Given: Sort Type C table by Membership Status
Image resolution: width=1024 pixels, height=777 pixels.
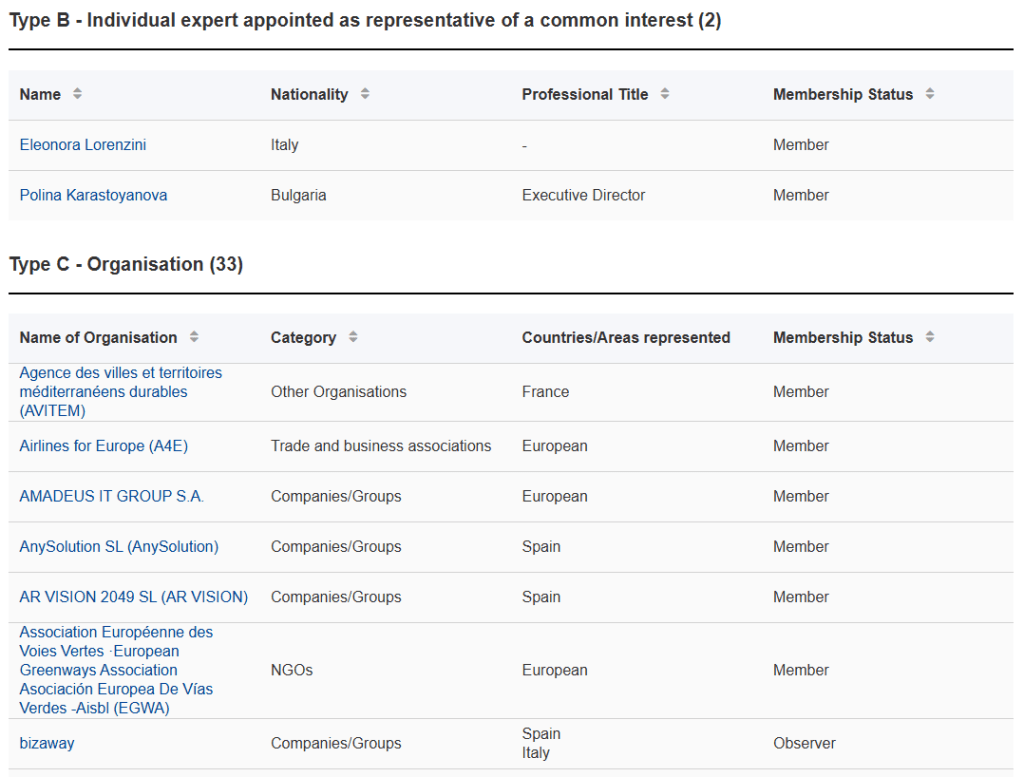Looking at the screenshot, I should [x=930, y=338].
